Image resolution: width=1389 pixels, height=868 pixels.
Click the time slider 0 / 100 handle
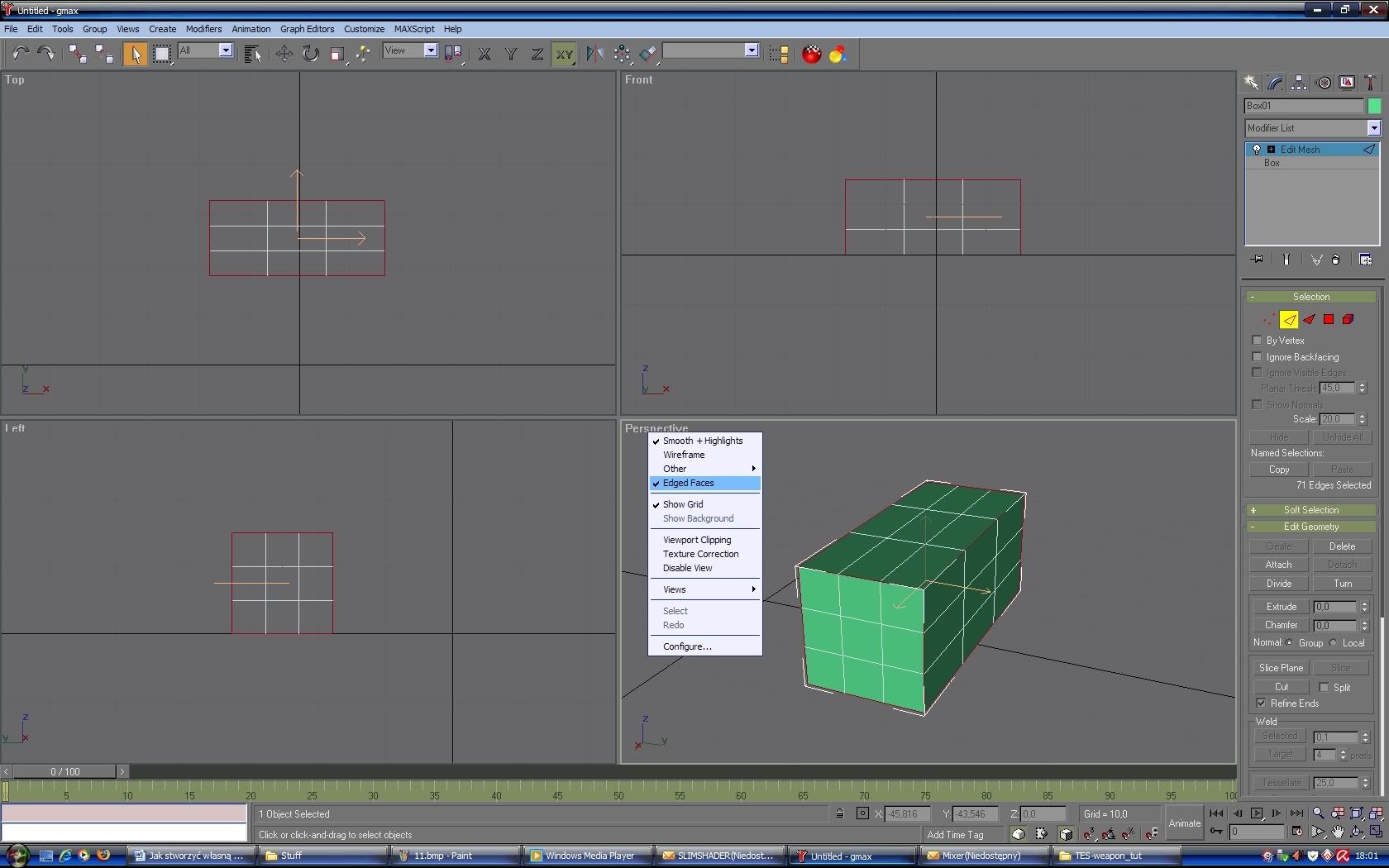pyautogui.click(x=65, y=771)
